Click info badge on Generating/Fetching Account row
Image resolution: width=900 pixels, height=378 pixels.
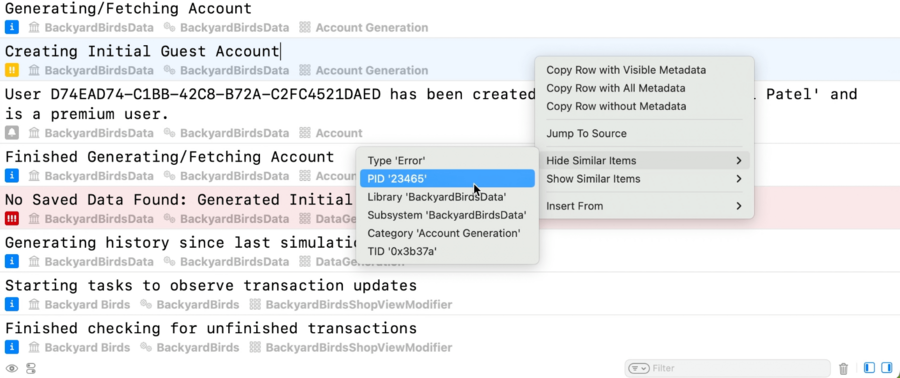pyautogui.click(x=11, y=28)
